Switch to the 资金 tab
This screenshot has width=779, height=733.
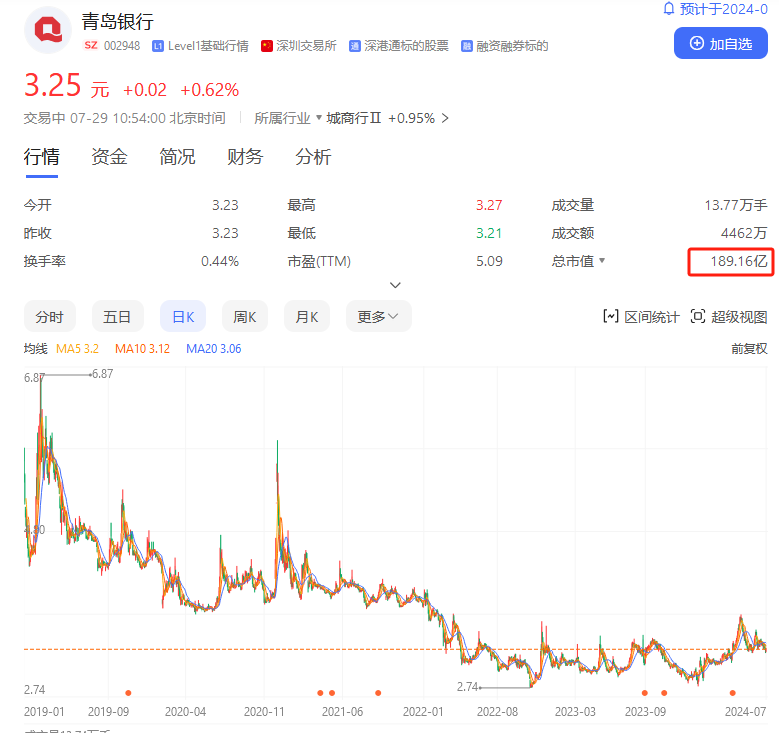[109, 157]
